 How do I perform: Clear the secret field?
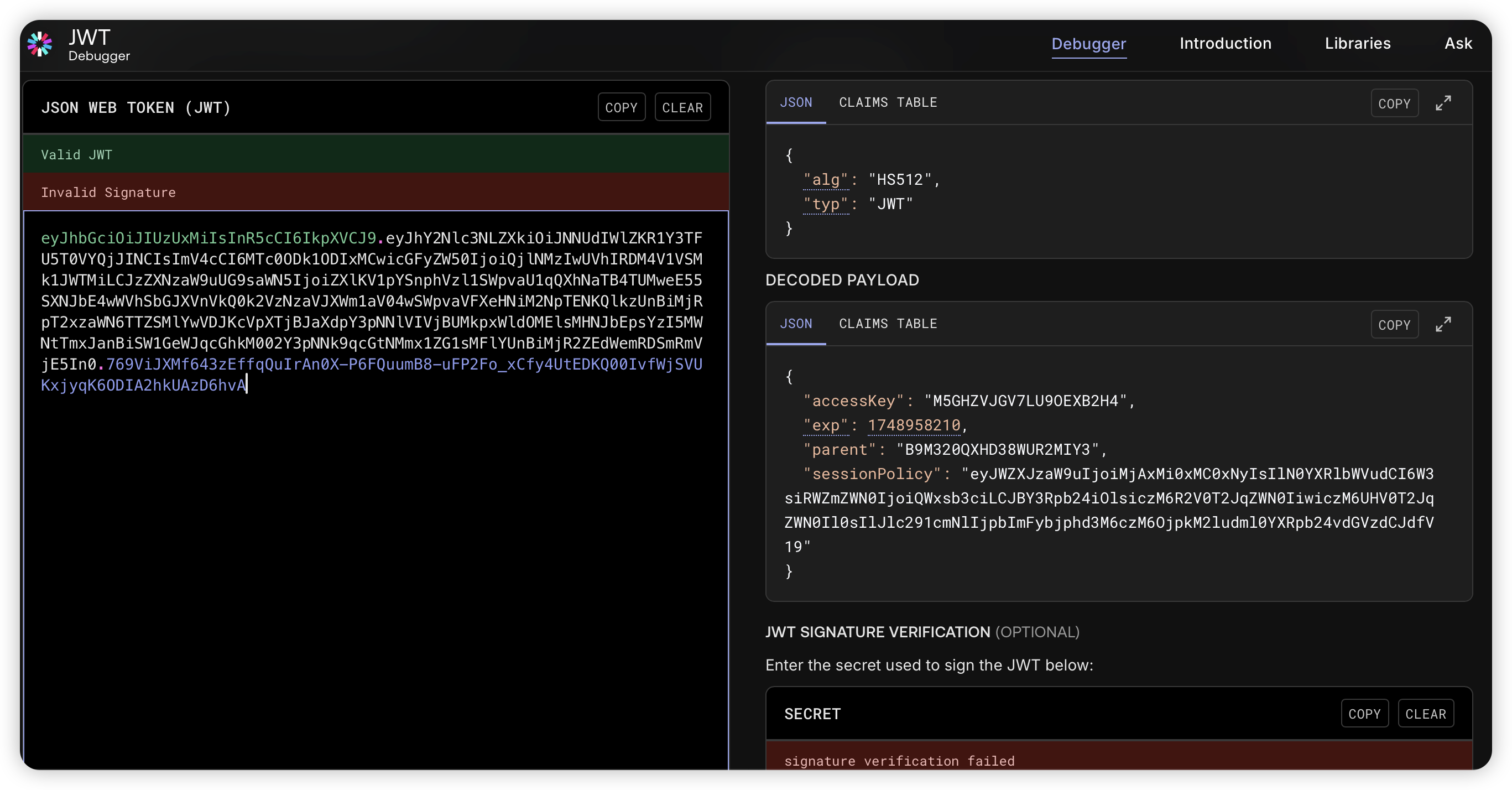coord(1426,713)
